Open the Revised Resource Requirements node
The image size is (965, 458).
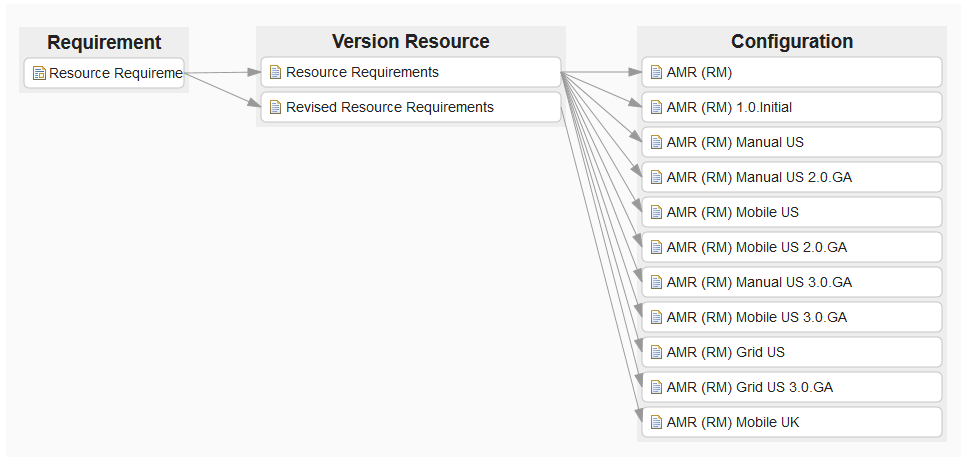(389, 107)
